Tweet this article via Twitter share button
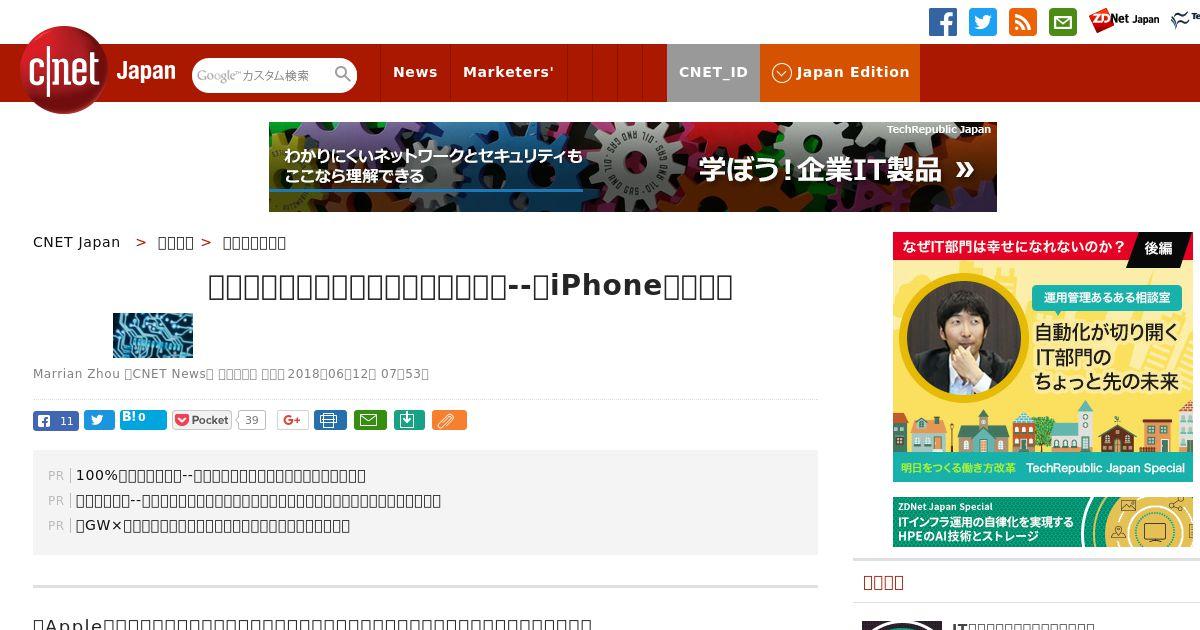 point(99,420)
